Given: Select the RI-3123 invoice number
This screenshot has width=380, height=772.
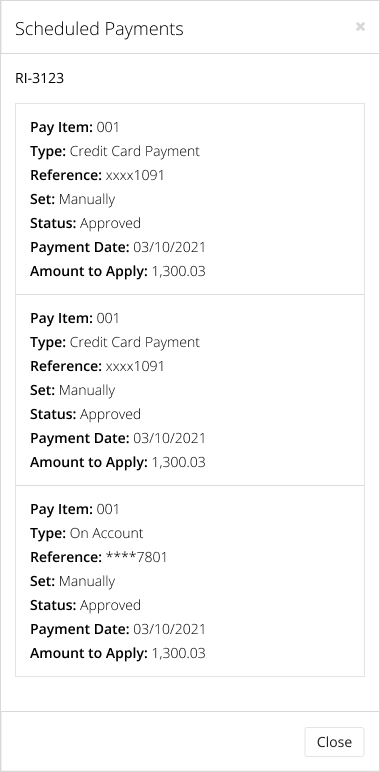Looking at the screenshot, I should tap(39, 78).
